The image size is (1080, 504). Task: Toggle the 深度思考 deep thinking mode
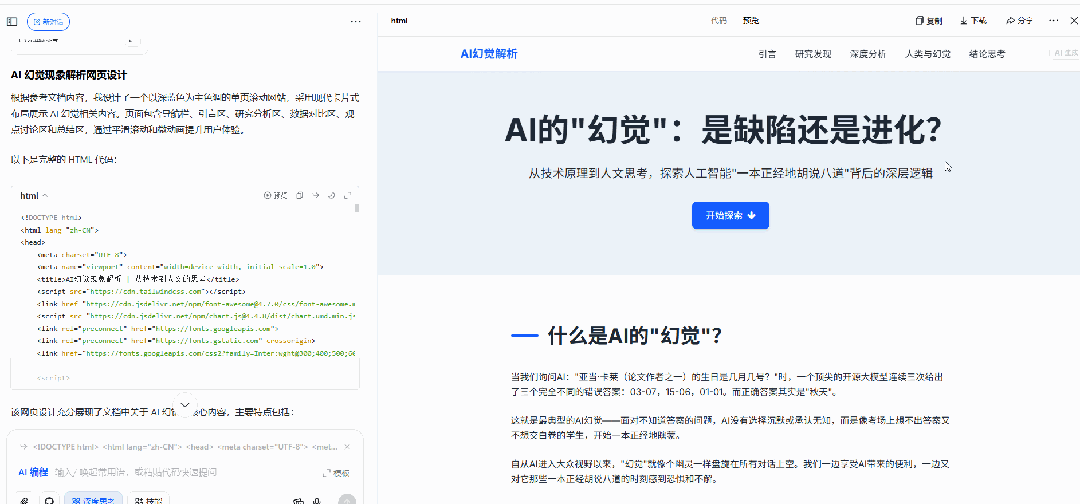pos(94,501)
